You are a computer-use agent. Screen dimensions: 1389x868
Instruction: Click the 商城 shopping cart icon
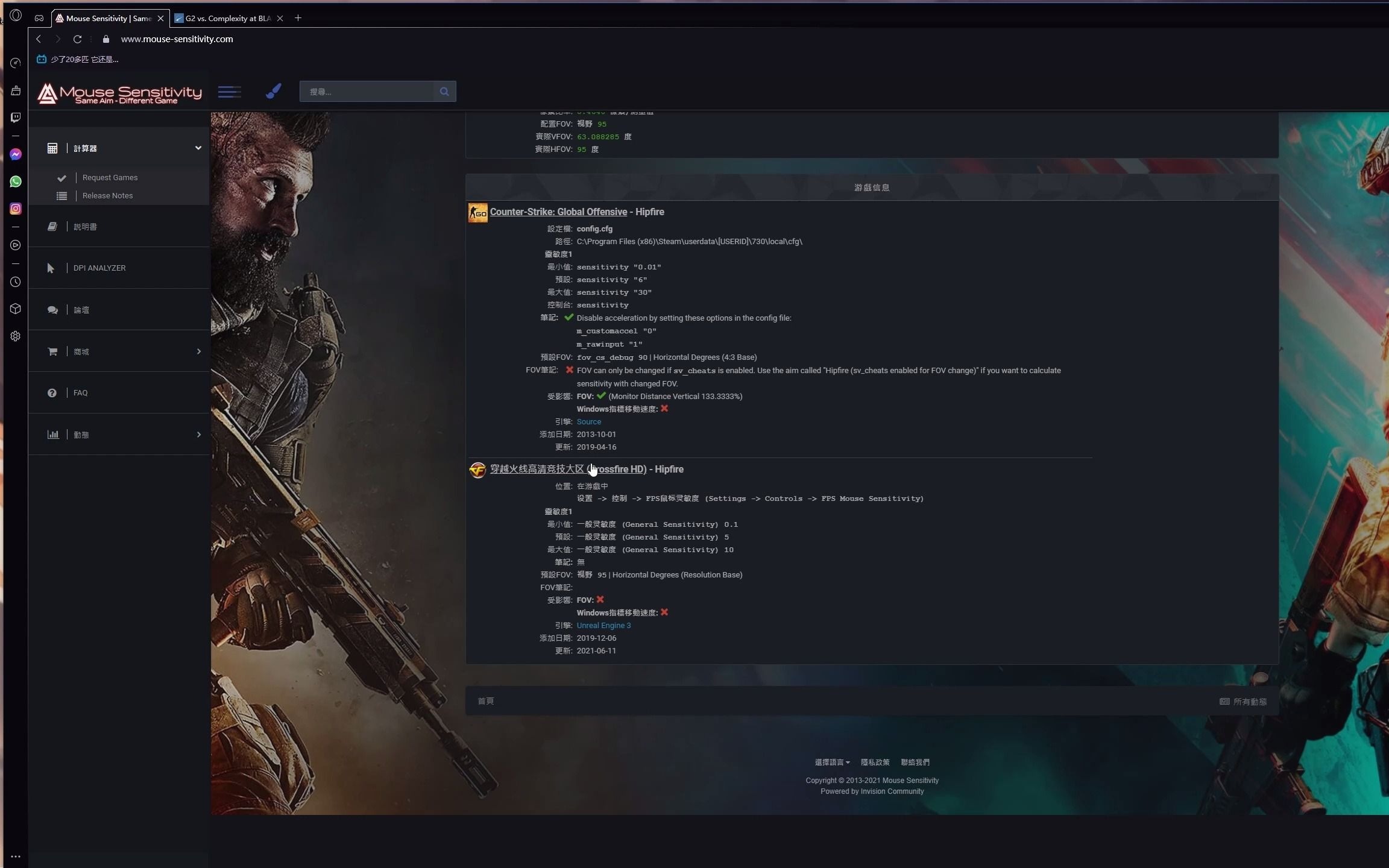pos(52,351)
